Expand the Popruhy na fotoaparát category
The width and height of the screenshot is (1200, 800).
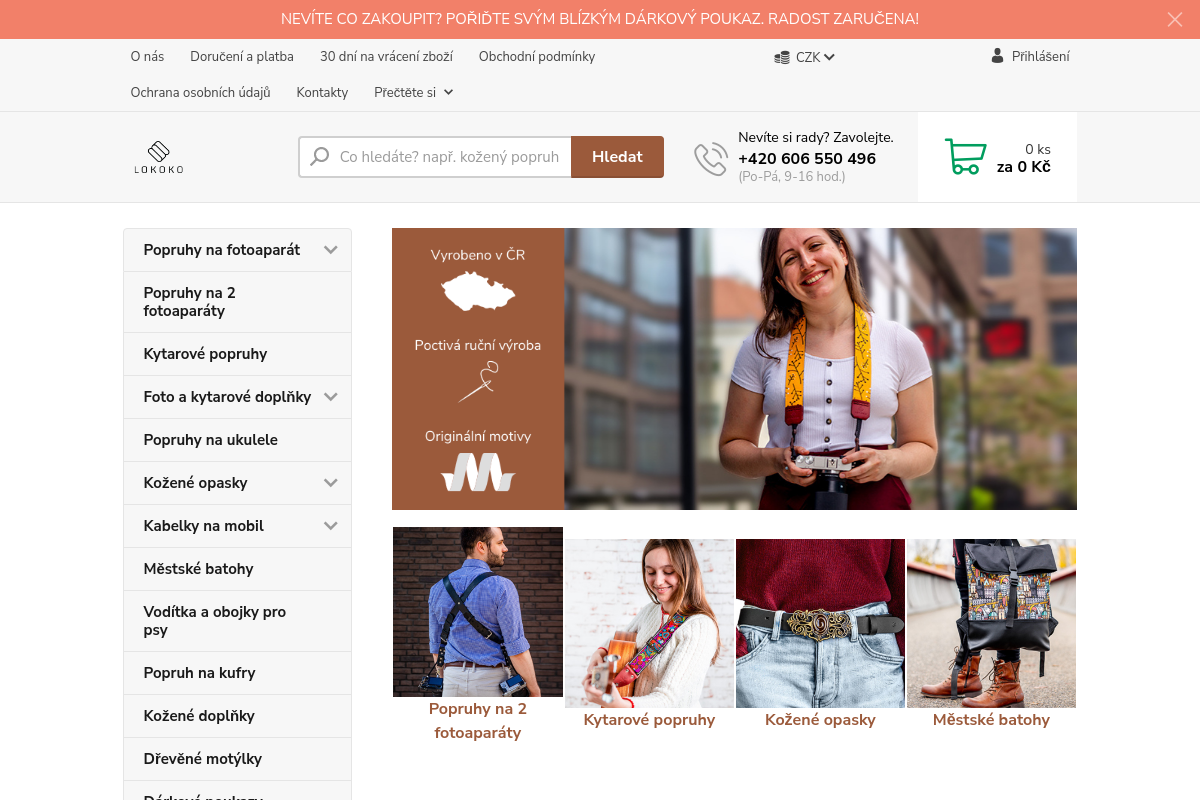pyautogui.click(x=331, y=250)
